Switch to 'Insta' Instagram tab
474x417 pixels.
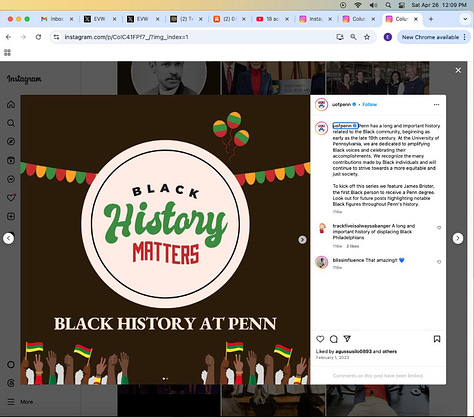click(315, 19)
